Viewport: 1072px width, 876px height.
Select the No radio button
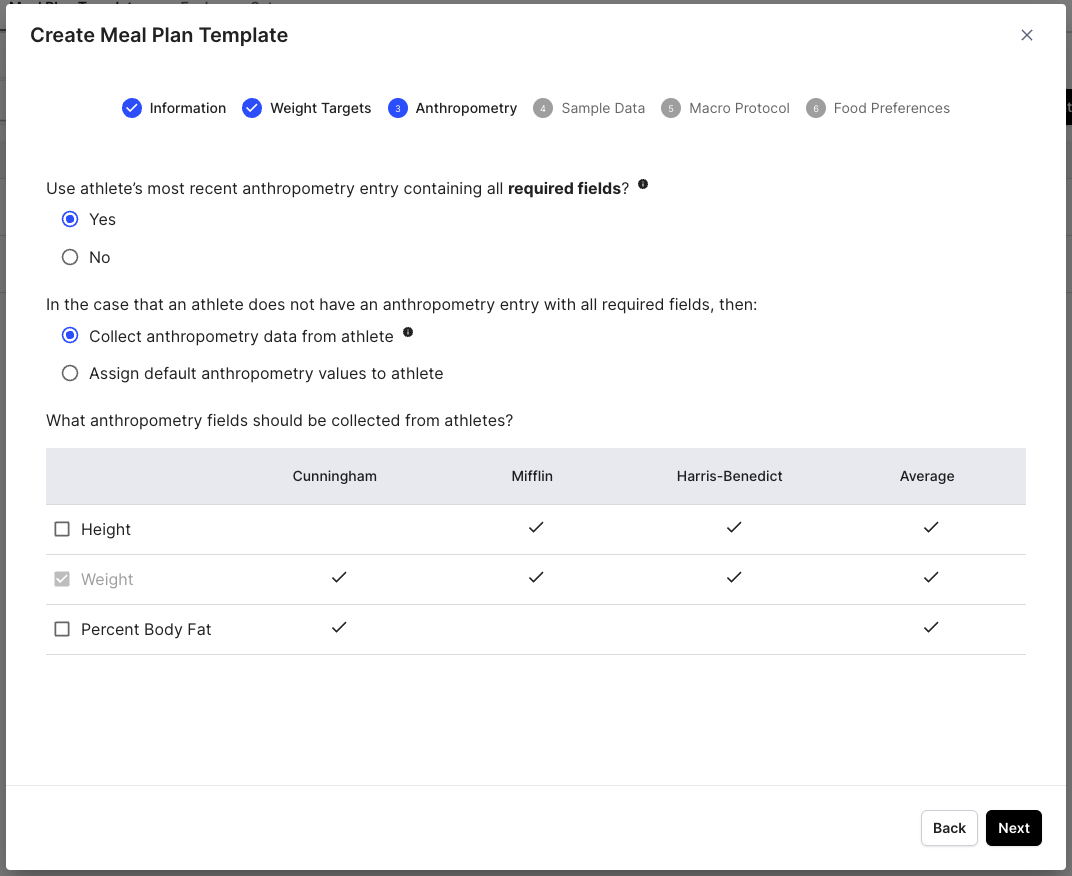[x=70, y=257]
